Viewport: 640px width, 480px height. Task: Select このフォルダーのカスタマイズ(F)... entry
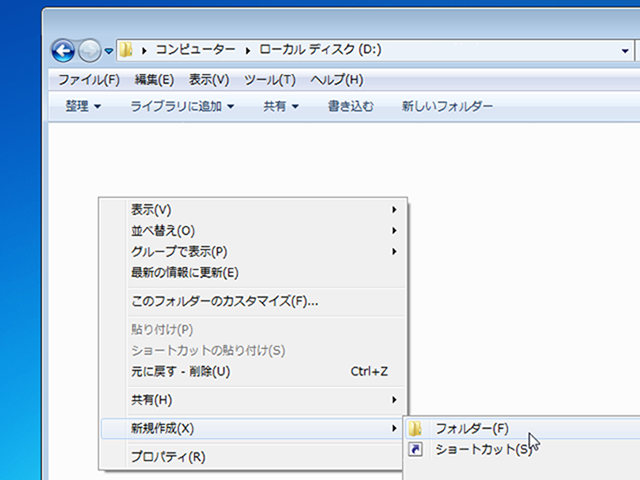pos(253,302)
